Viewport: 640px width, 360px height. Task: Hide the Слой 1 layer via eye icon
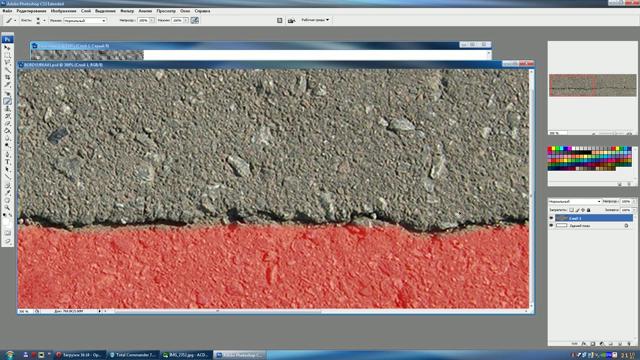pos(551,218)
